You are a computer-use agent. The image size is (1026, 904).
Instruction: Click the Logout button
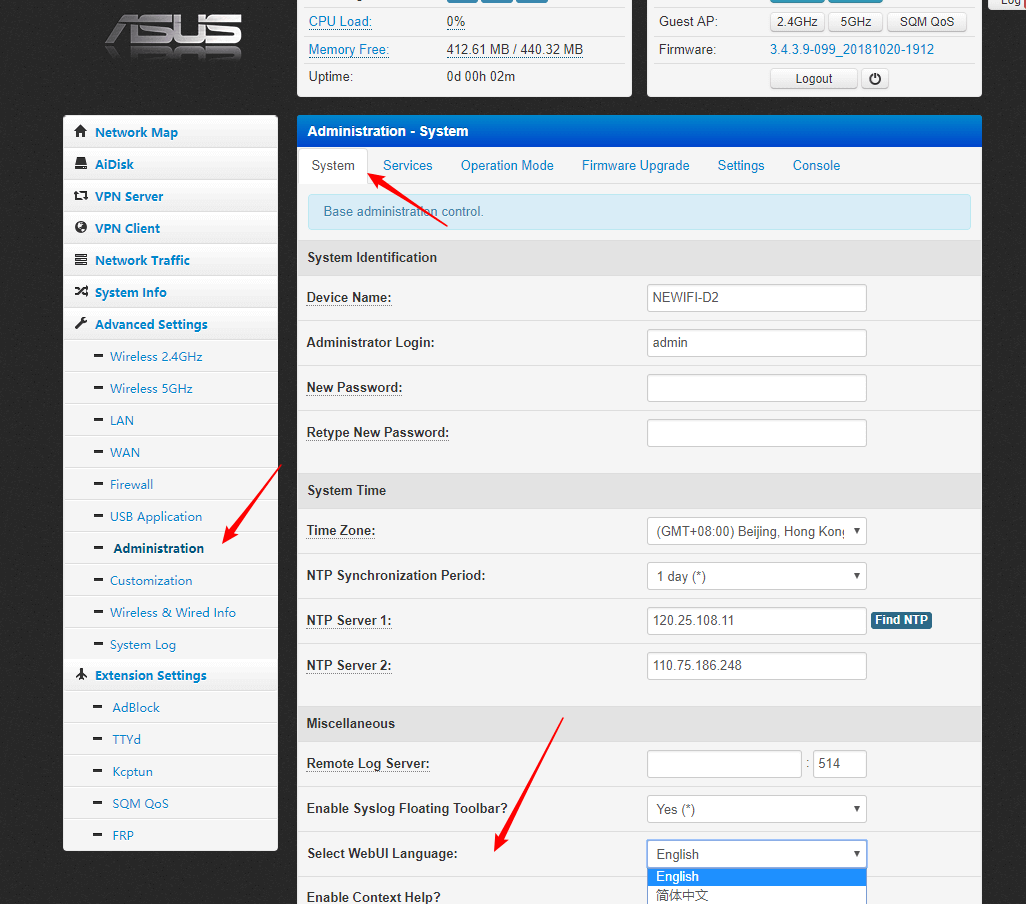[813, 79]
